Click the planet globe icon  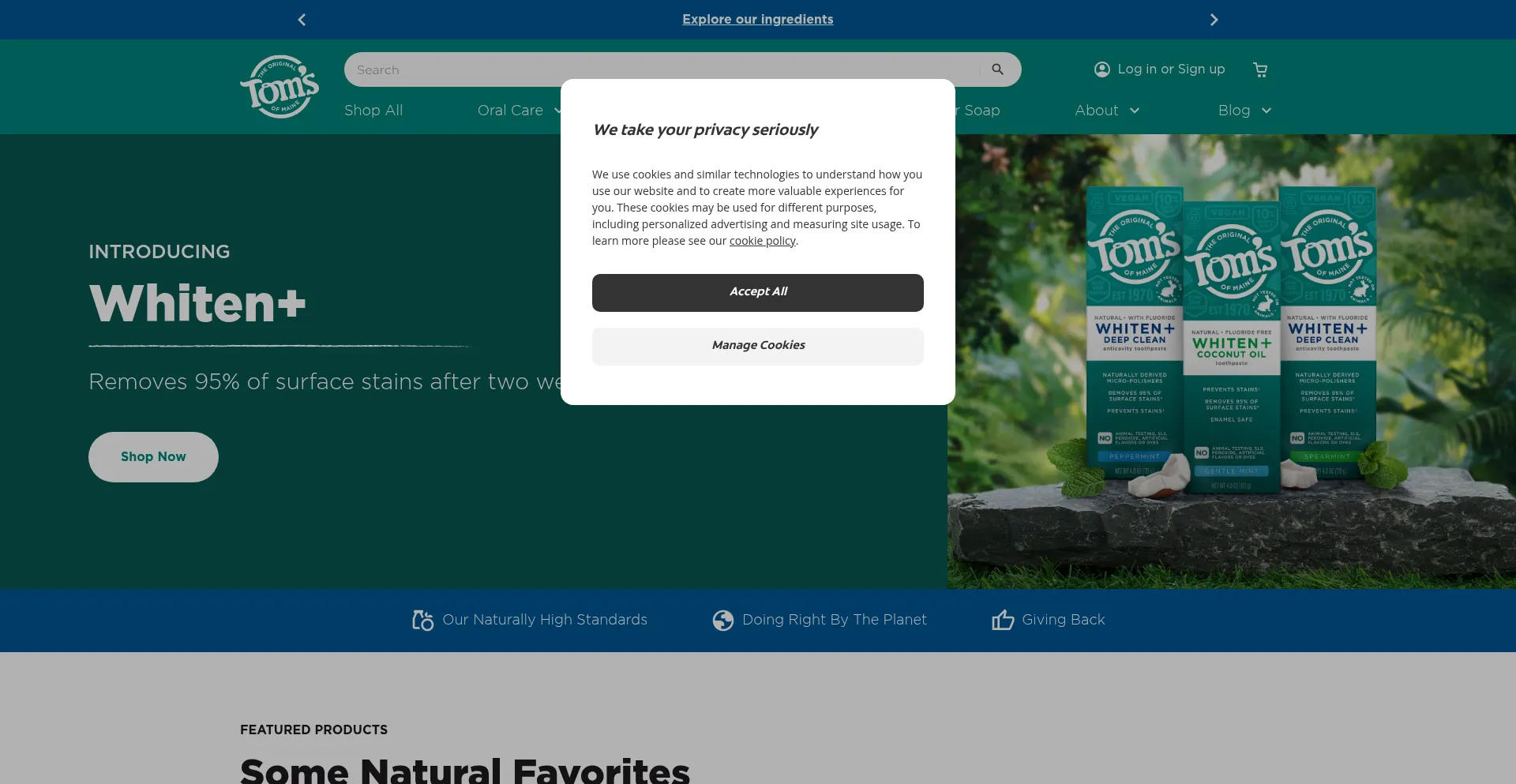723,621
